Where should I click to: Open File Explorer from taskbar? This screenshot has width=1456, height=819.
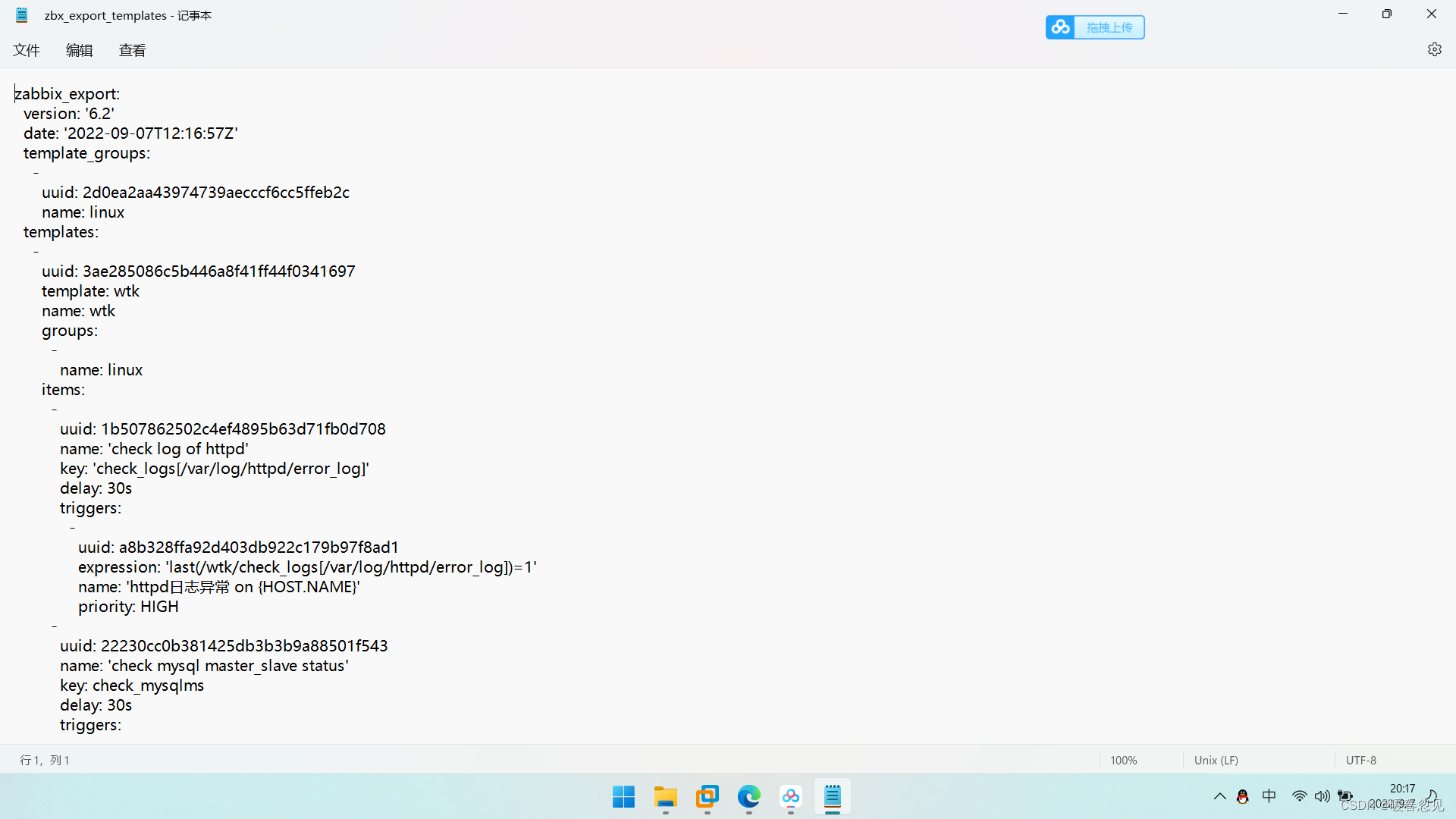(x=666, y=797)
